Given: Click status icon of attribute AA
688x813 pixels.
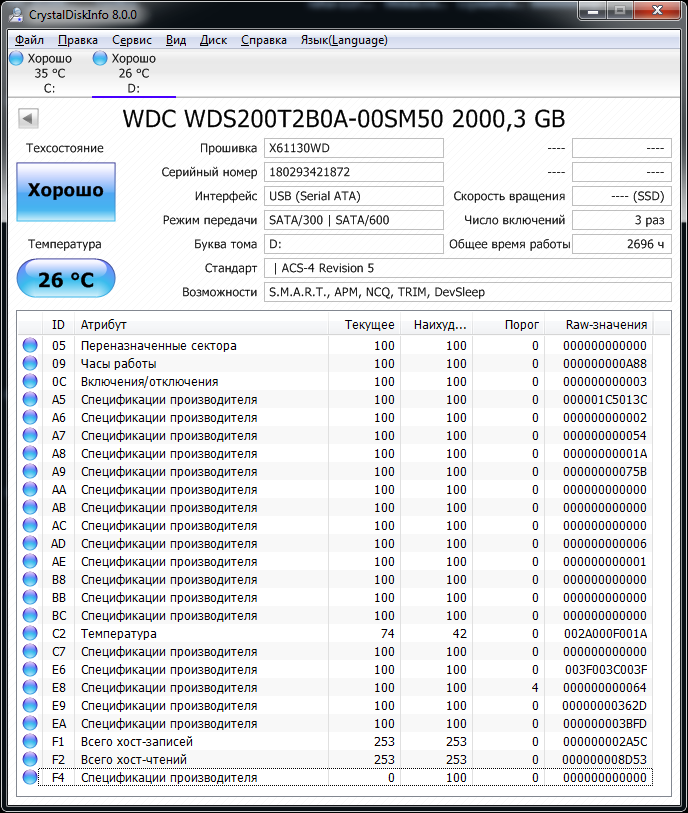Looking at the screenshot, I should tap(30, 489).
